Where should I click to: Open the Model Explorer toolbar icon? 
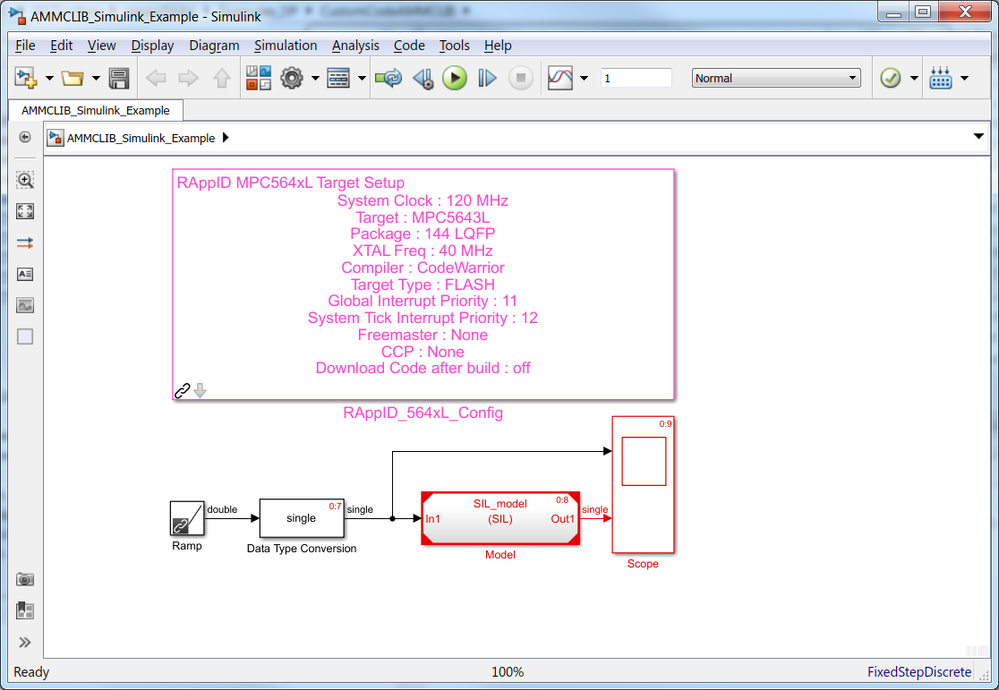point(338,78)
